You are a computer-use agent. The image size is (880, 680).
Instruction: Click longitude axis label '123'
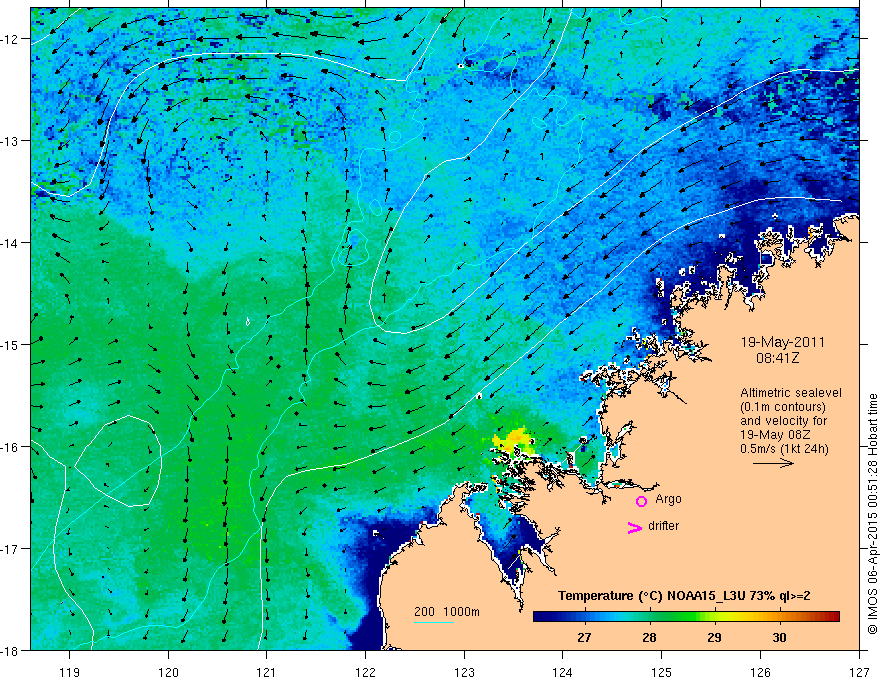pyautogui.click(x=464, y=672)
